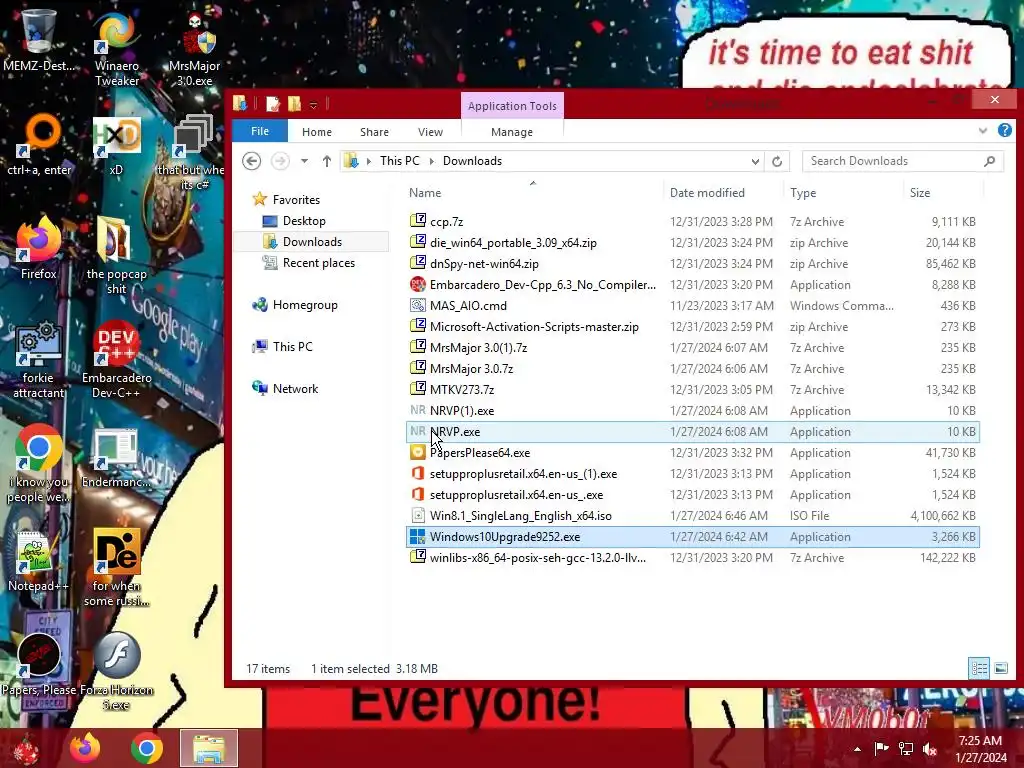This screenshot has height=768, width=1024.
Task: Select the 'ctrl+a, enter' desktop shortcut
Action: point(39,145)
